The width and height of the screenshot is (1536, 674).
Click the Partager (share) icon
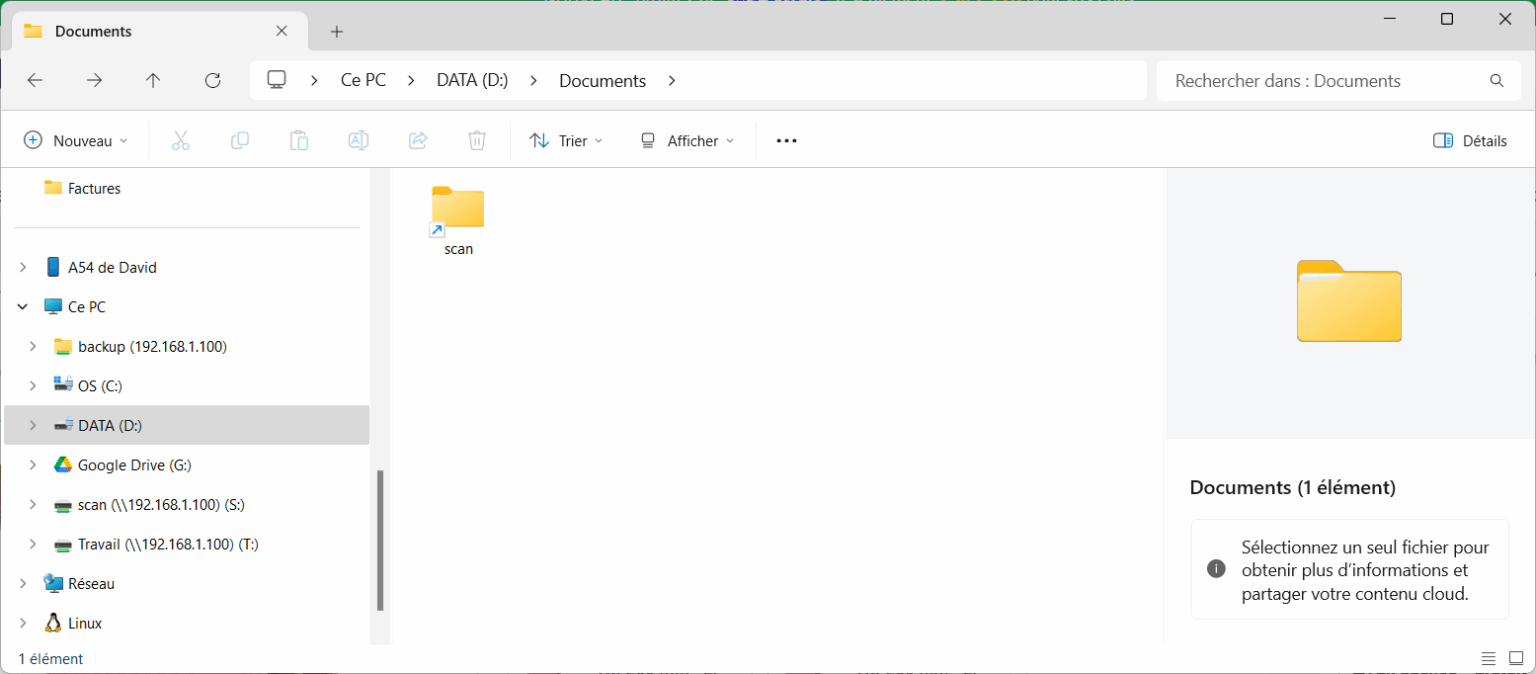[417, 140]
